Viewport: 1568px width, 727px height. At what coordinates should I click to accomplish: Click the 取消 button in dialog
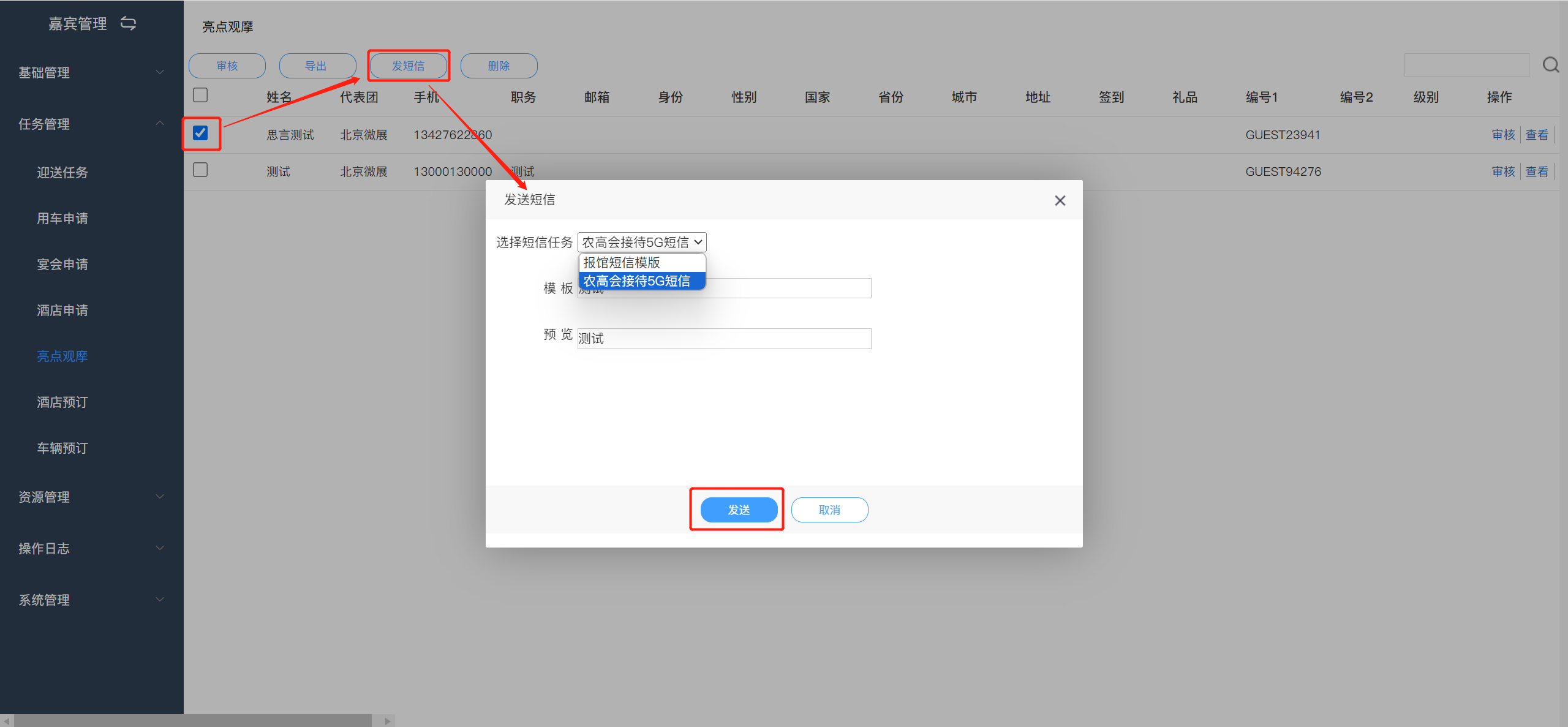pos(829,510)
